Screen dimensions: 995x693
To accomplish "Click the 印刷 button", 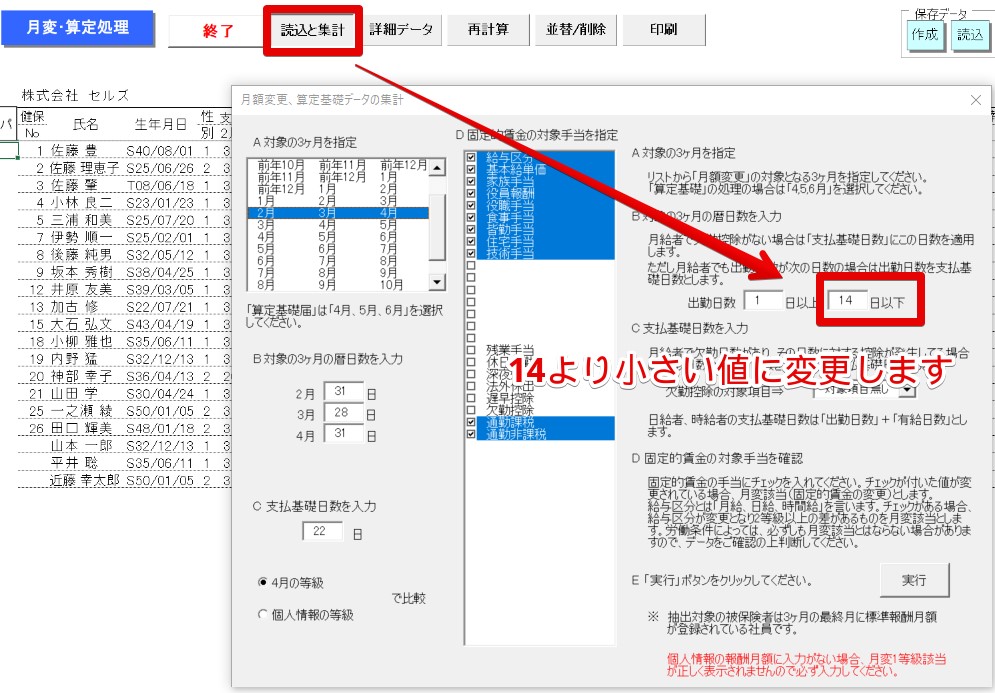I will tap(664, 29).
